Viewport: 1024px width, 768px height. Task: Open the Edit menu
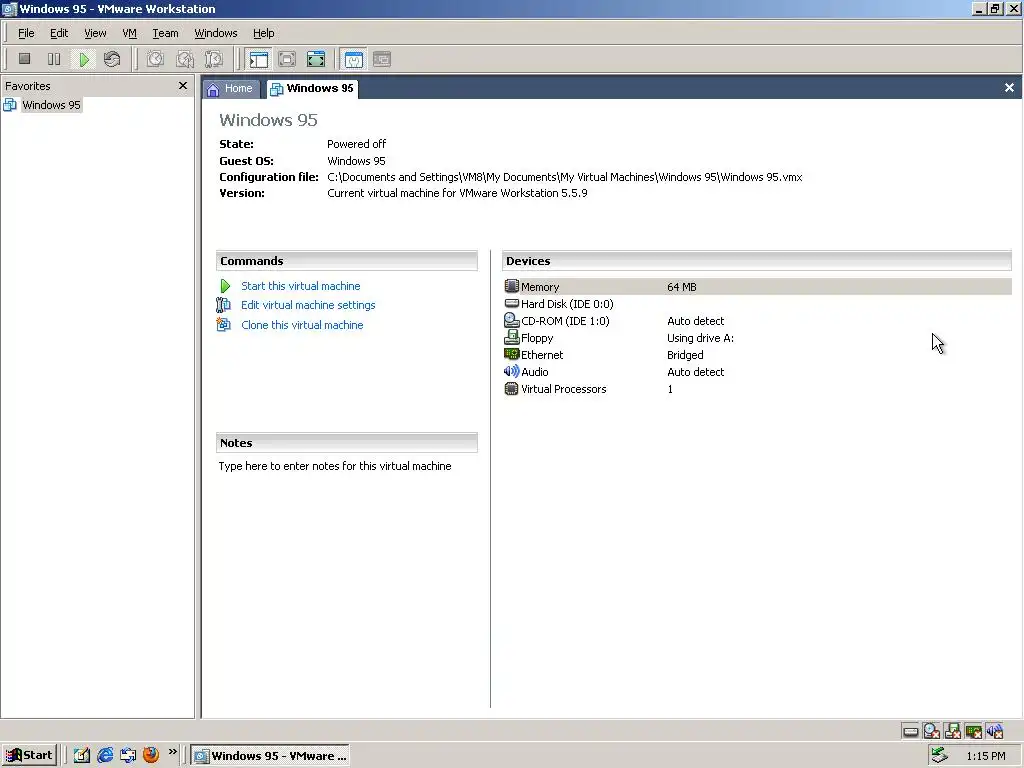click(59, 33)
